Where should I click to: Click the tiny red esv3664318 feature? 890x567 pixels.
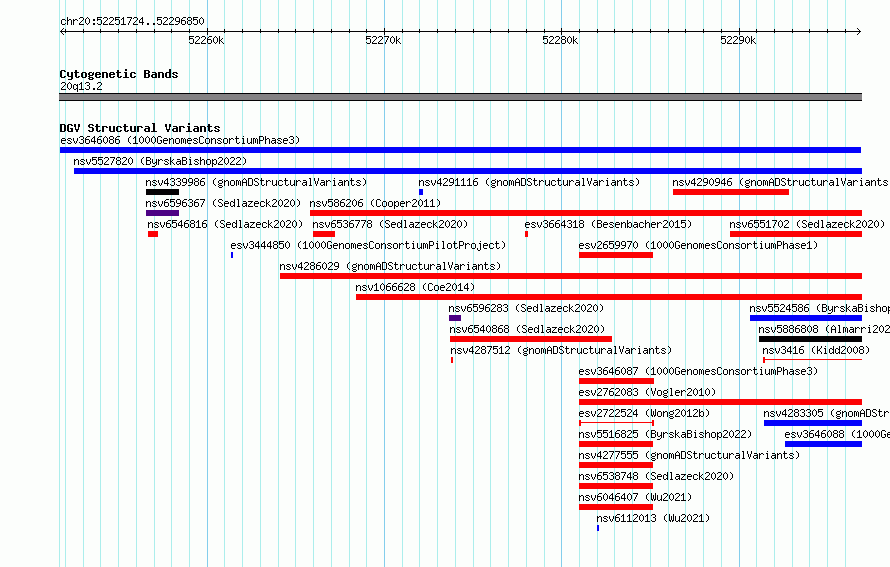[x=527, y=234]
